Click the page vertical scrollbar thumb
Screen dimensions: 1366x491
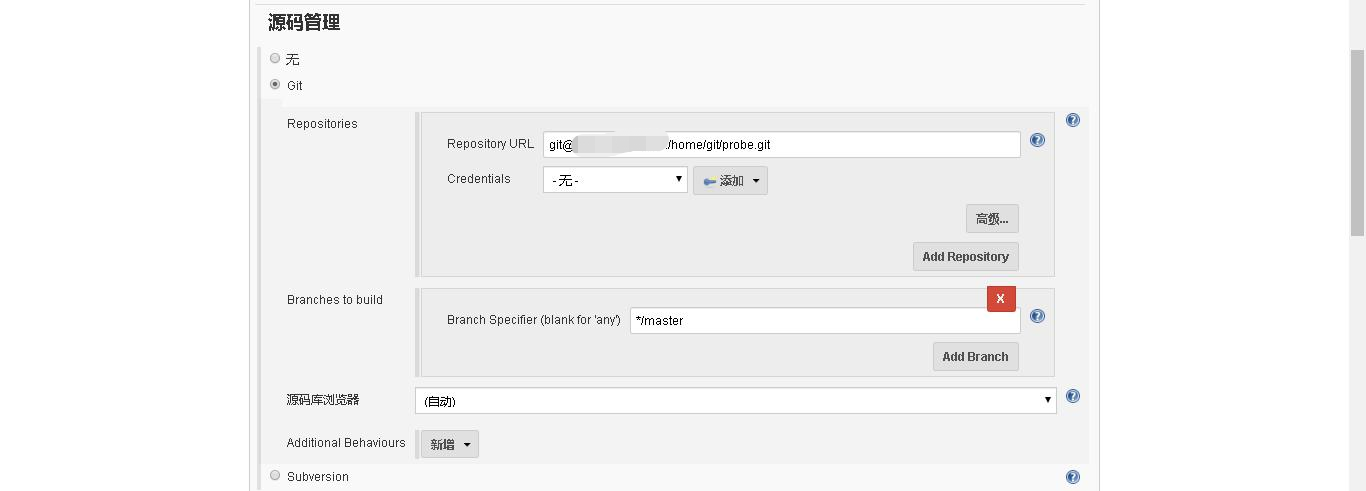pyautogui.click(x=1357, y=140)
